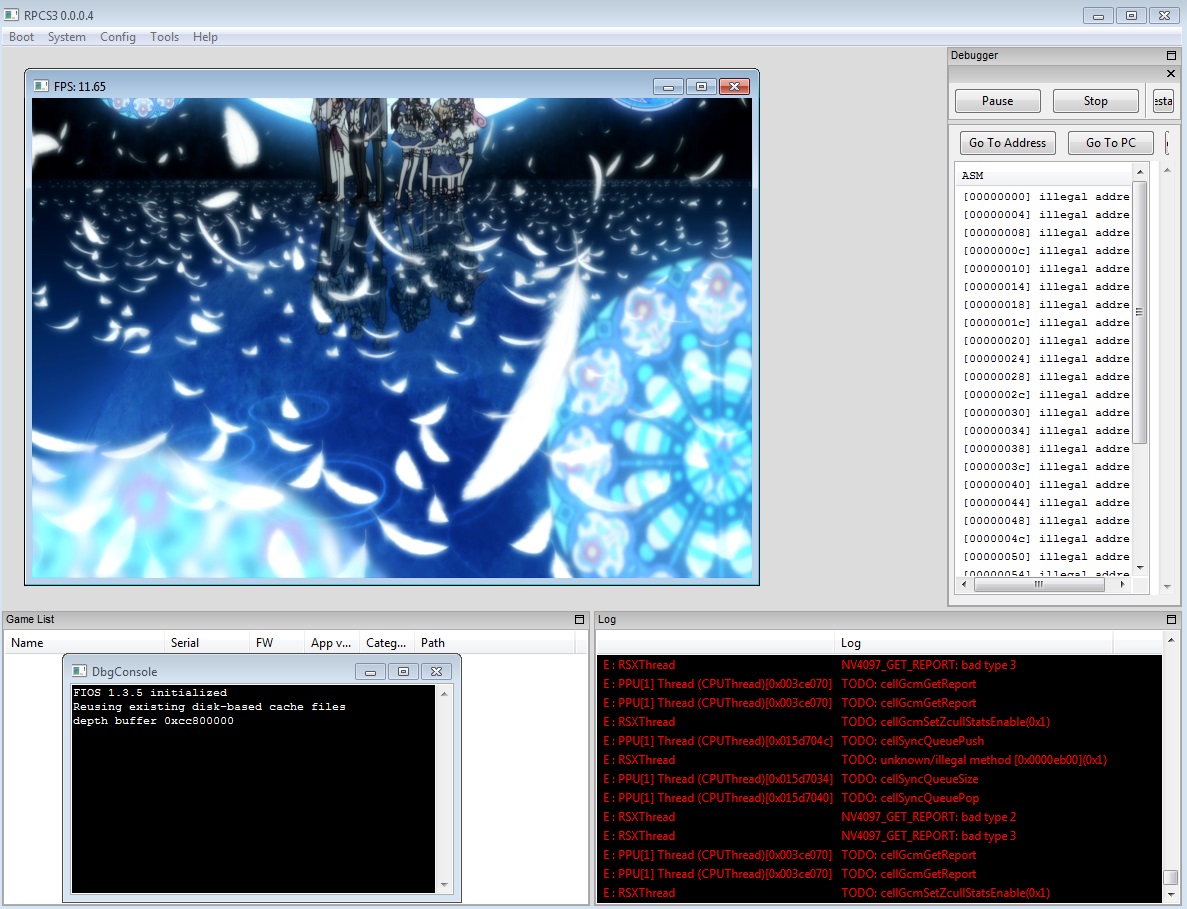Click the DbgConsole scroll-down arrow
The height and width of the screenshot is (909, 1187).
(444, 884)
